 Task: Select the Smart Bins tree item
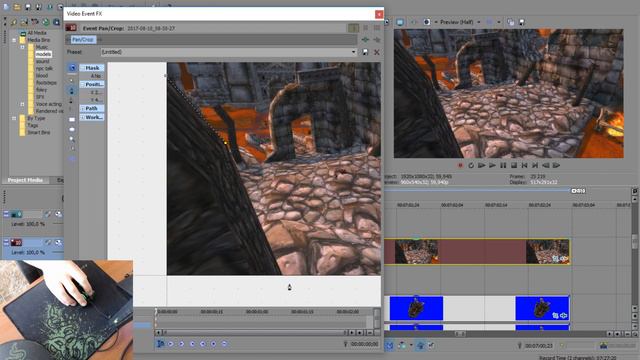[x=38, y=133]
